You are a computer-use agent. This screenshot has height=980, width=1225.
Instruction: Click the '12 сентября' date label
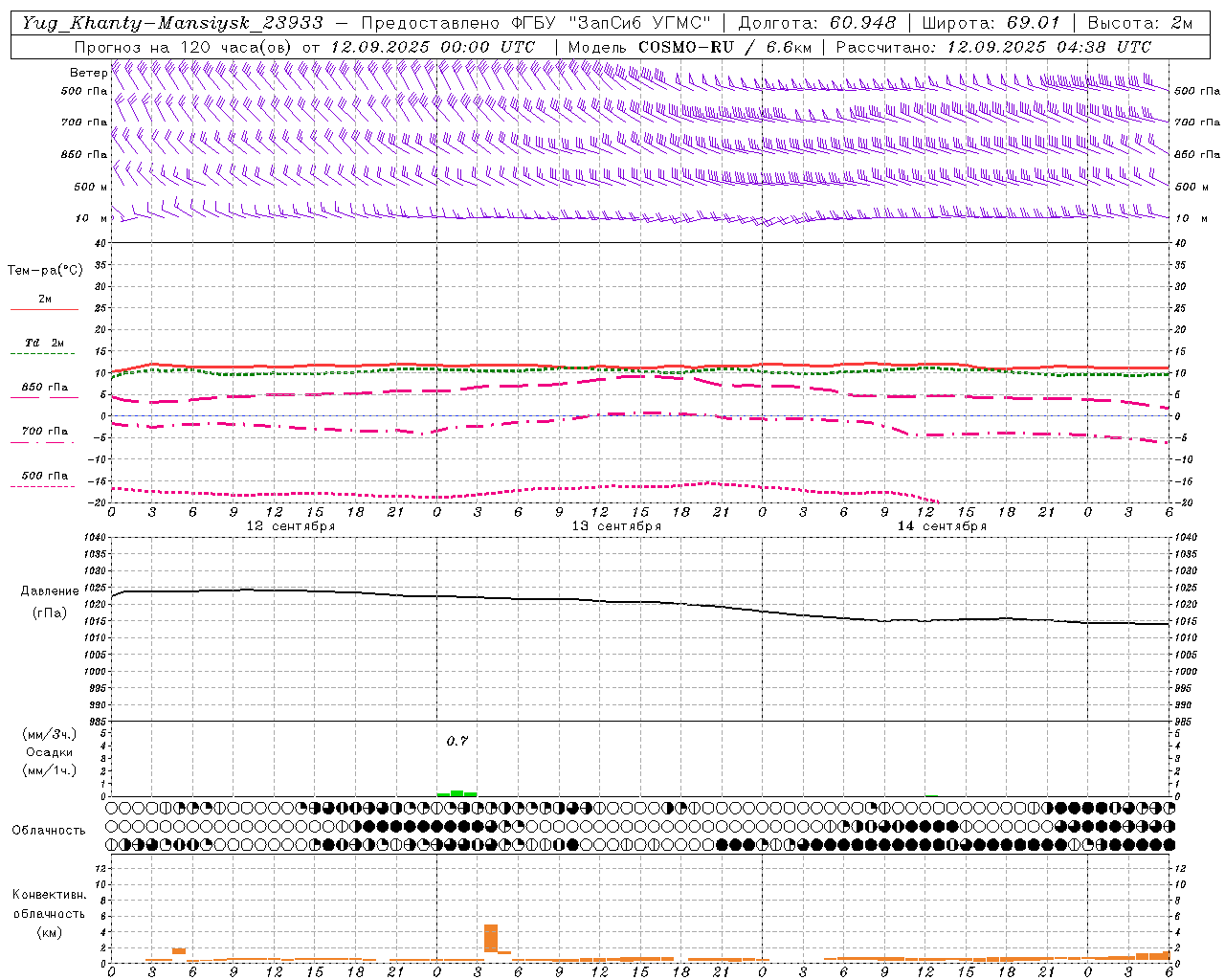click(x=291, y=525)
